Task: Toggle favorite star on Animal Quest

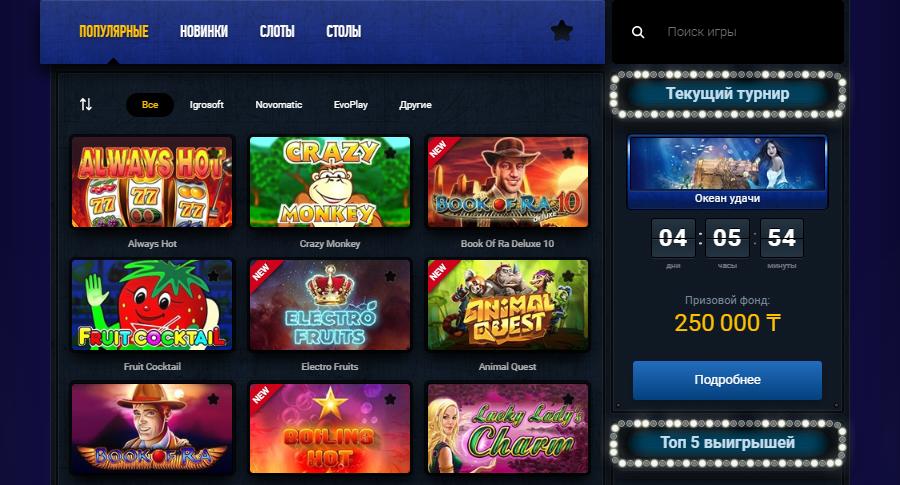Action: point(568,276)
